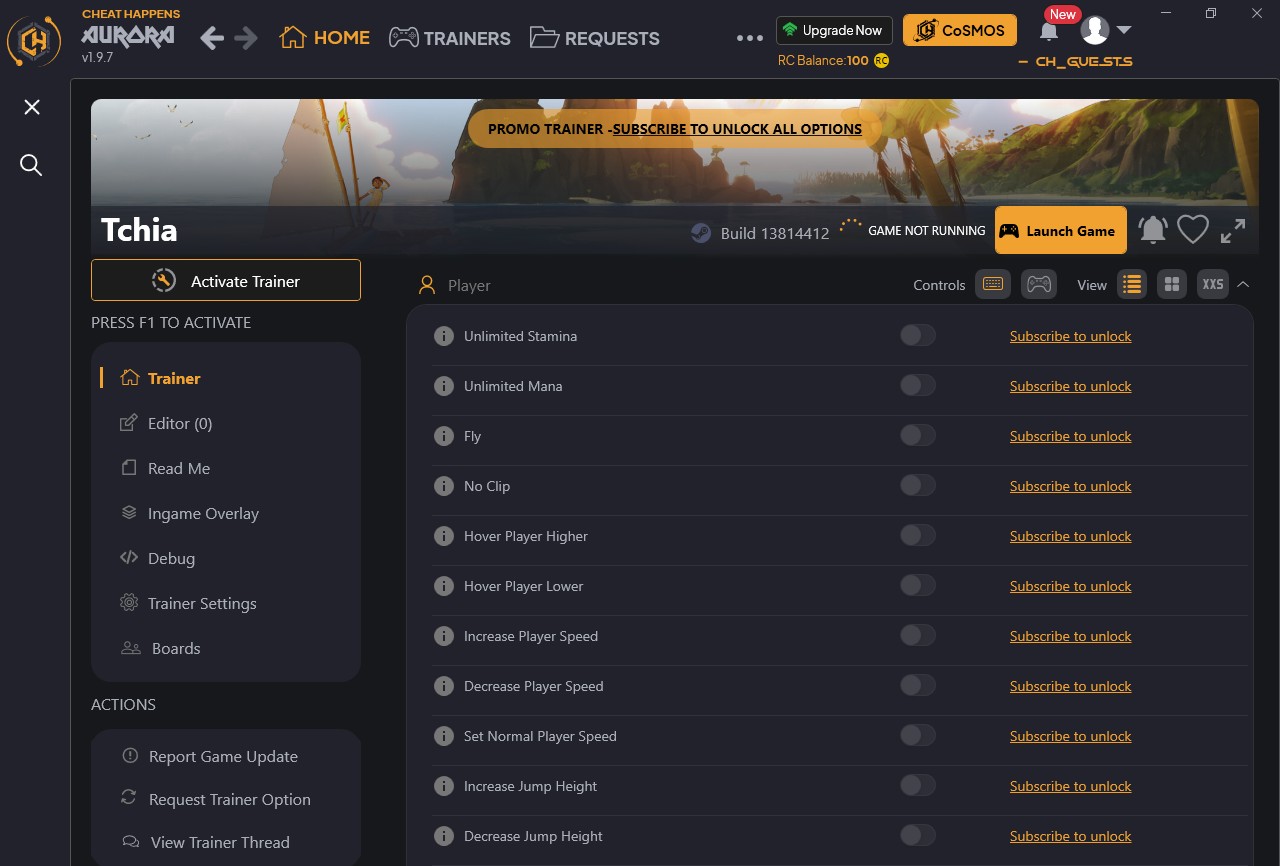Expand trainer view to fullscreen
The image size is (1280, 866).
point(1233,230)
